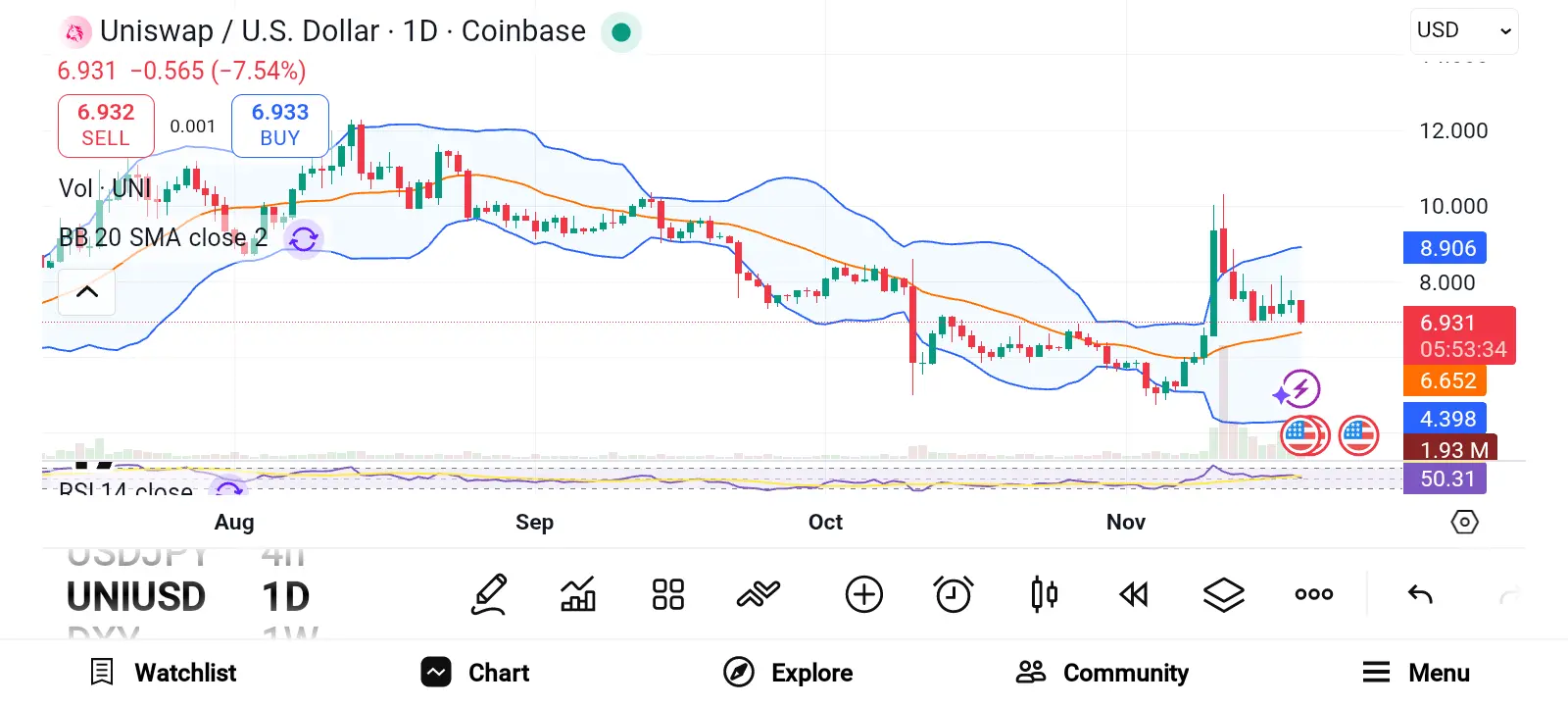Switch to the Watchlist tab
This screenshot has height=706, width=1568.
click(164, 673)
